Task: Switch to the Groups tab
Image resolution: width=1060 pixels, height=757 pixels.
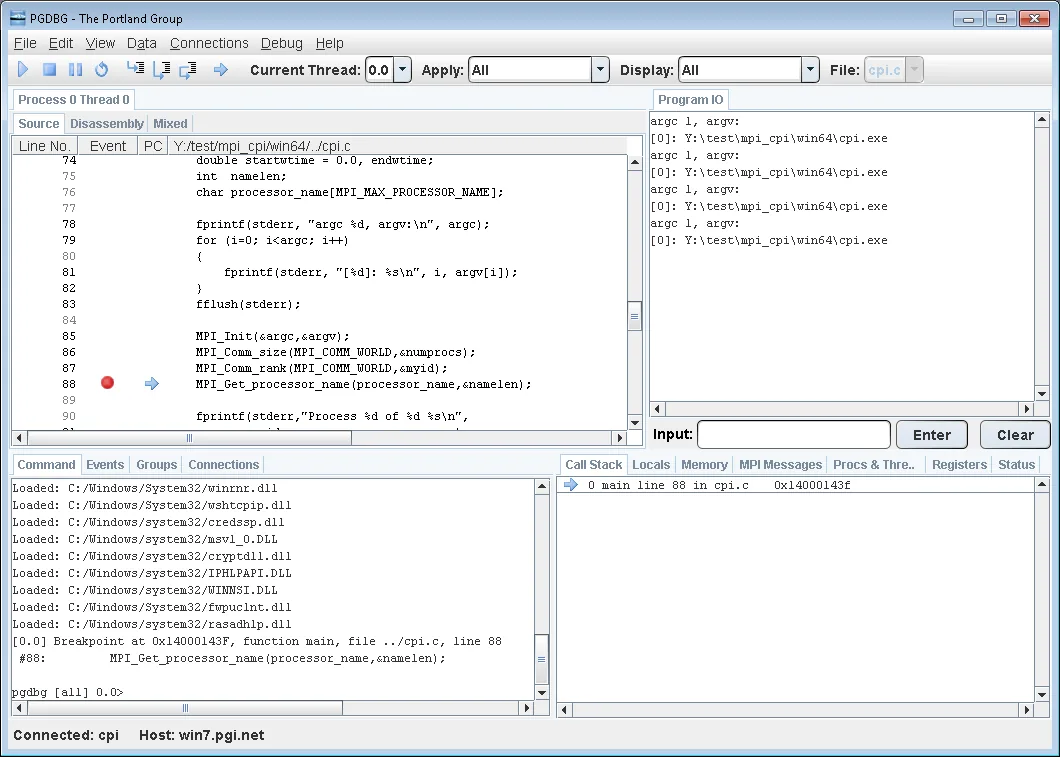Action: click(x=156, y=464)
